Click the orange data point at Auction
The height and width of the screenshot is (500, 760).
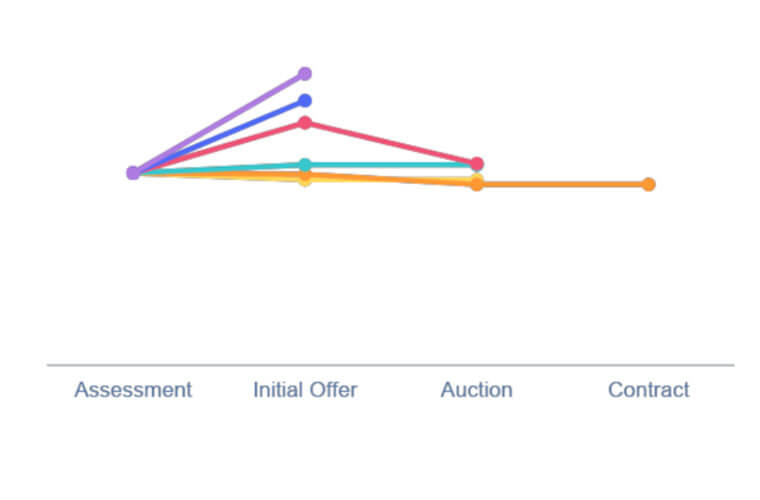click(x=476, y=185)
